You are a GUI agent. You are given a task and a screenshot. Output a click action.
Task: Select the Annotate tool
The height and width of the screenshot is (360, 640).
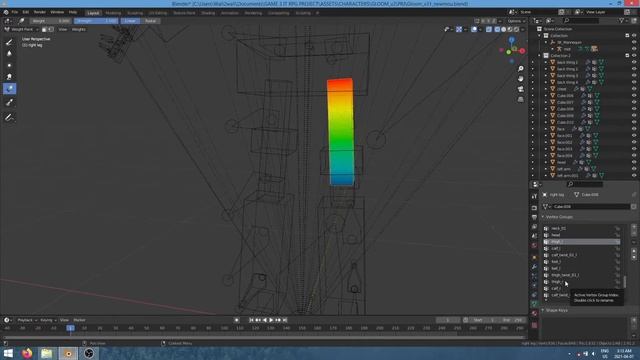tap(9, 118)
